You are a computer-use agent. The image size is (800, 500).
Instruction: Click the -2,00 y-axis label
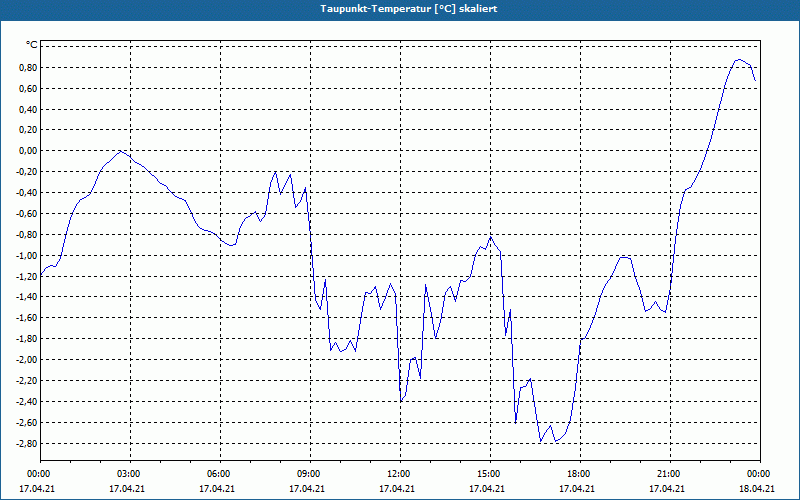[27, 360]
